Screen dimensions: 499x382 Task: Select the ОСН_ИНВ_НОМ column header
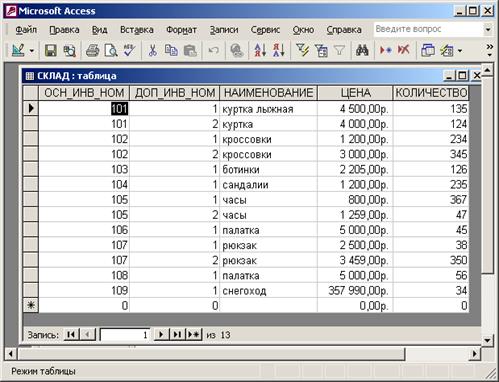[x=84, y=93]
